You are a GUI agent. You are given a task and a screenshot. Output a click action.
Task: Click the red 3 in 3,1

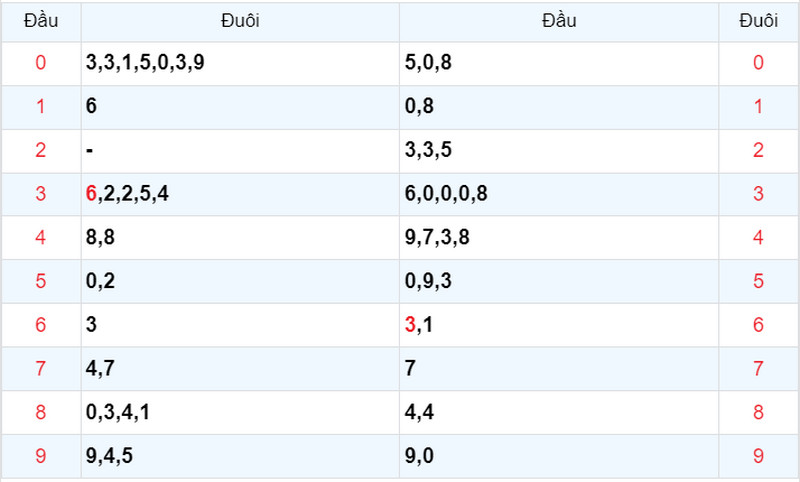(x=410, y=324)
